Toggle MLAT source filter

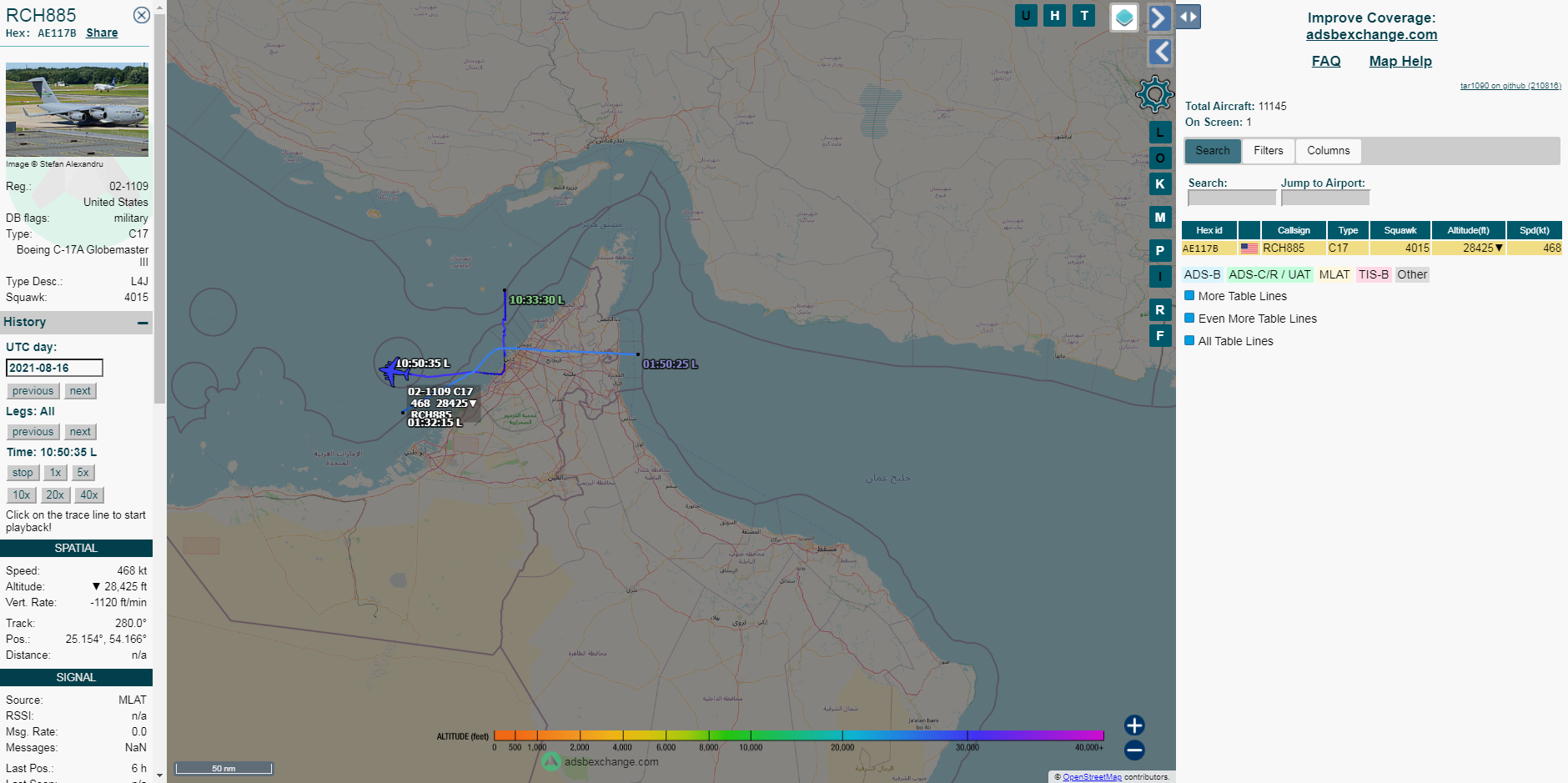pyautogui.click(x=1334, y=274)
